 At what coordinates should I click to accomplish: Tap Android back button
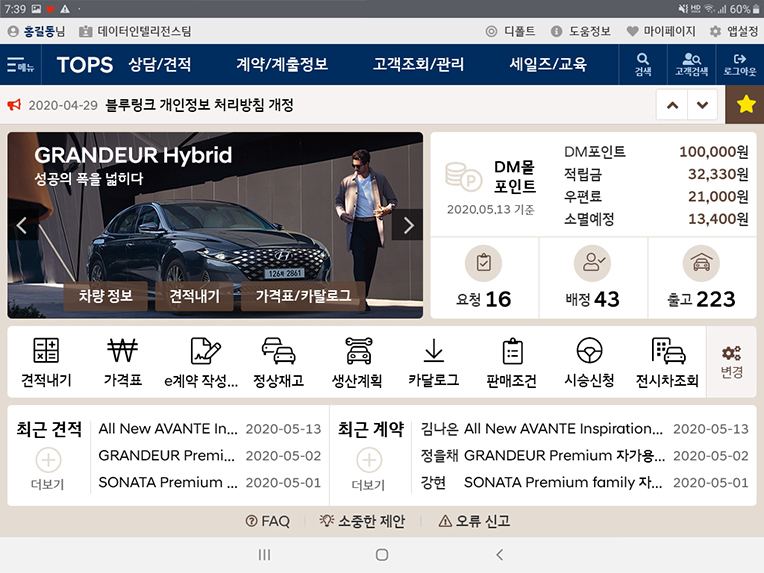coord(499,554)
